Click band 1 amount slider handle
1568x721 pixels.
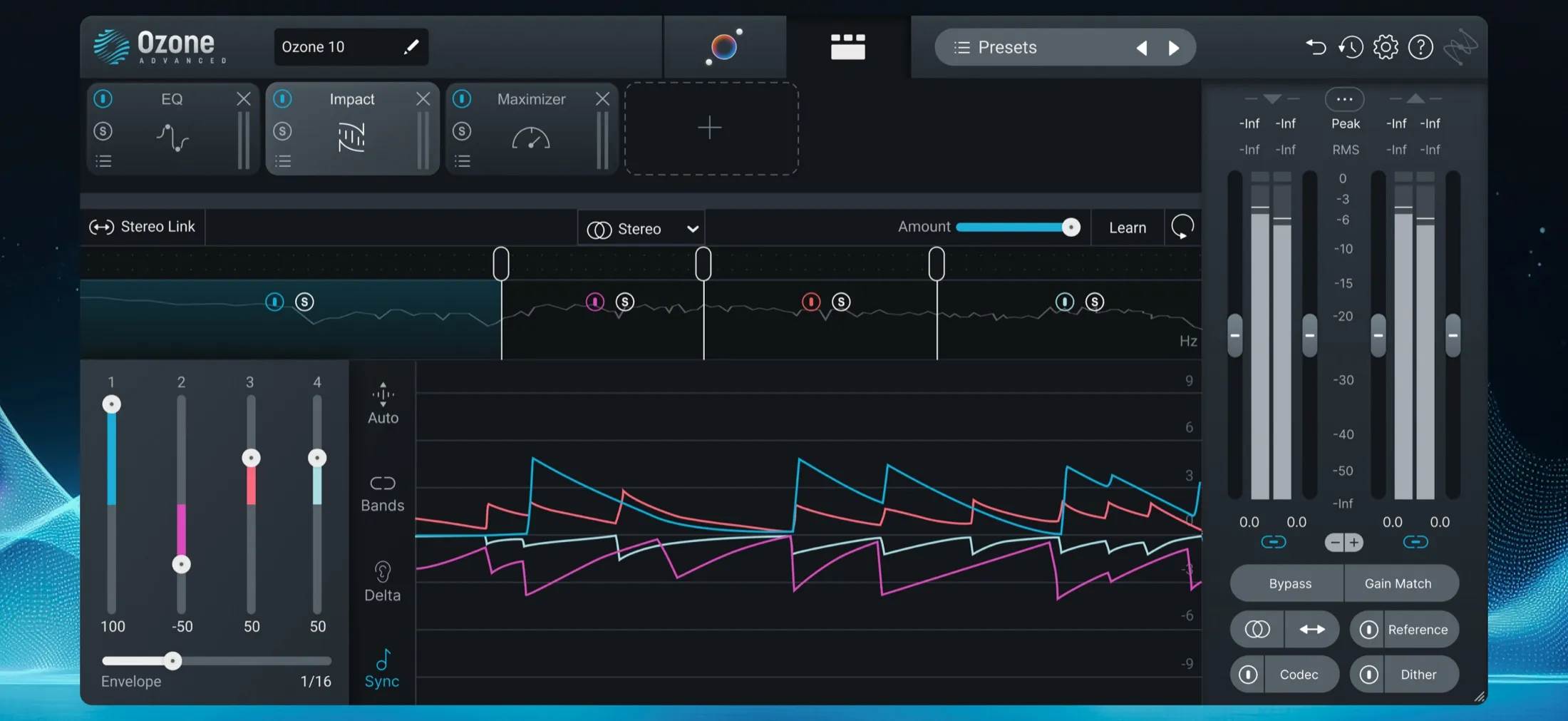pyautogui.click(x=111, y=404)
